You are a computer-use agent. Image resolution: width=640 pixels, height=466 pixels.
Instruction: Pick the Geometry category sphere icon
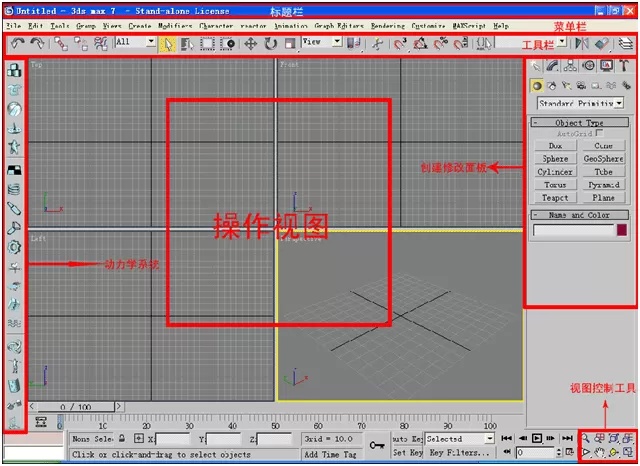click(537, 86)
